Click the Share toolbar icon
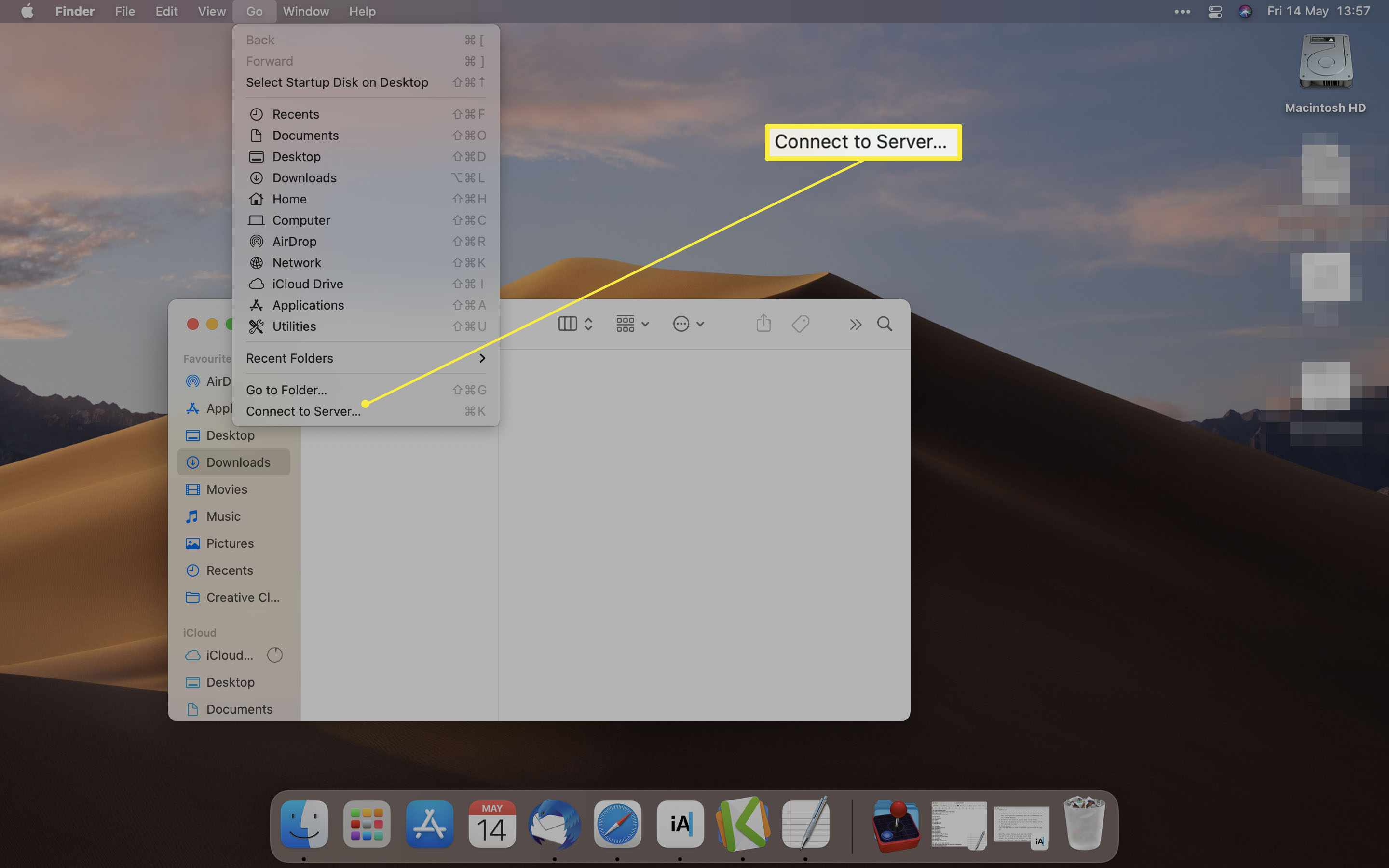Screen dimensions: 1389x868 (763, 324)
